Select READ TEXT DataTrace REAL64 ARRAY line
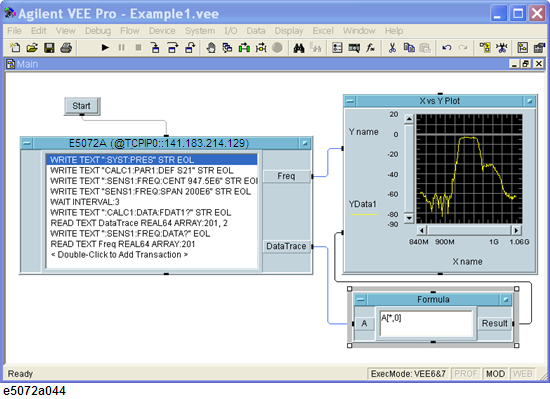 click(152, 223)
